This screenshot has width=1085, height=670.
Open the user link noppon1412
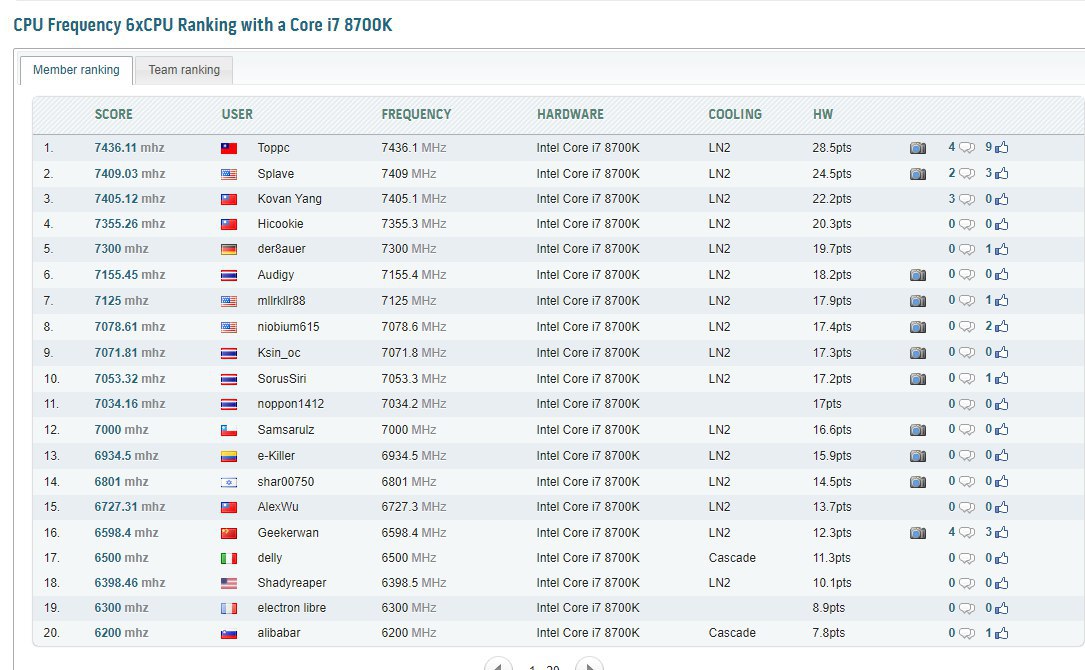(x=291, y=404)
